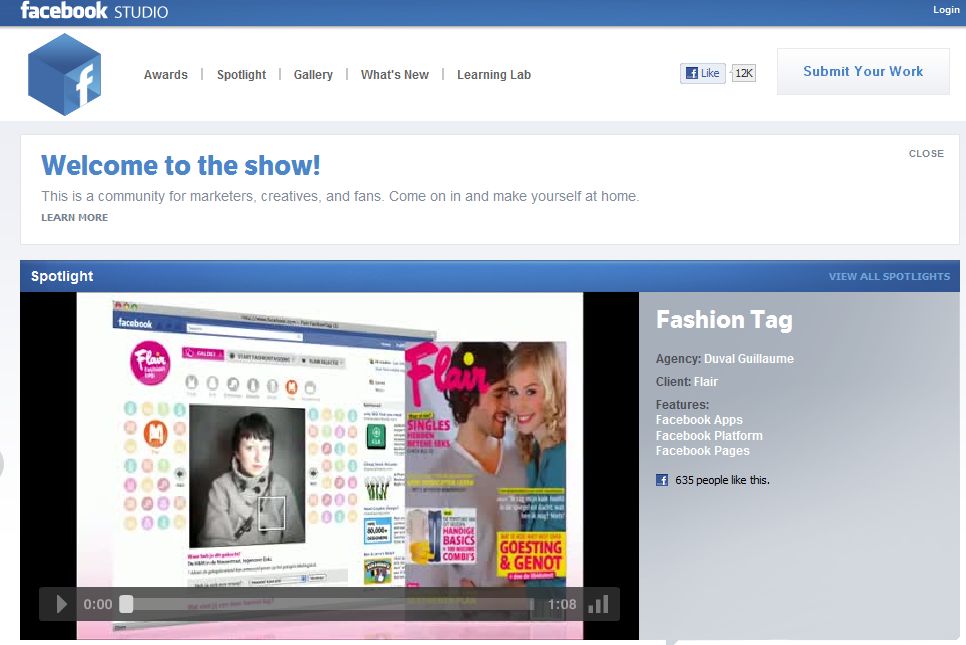Open View All Spotlights link
The image size is (966, 645).
[x=889, y=277]
